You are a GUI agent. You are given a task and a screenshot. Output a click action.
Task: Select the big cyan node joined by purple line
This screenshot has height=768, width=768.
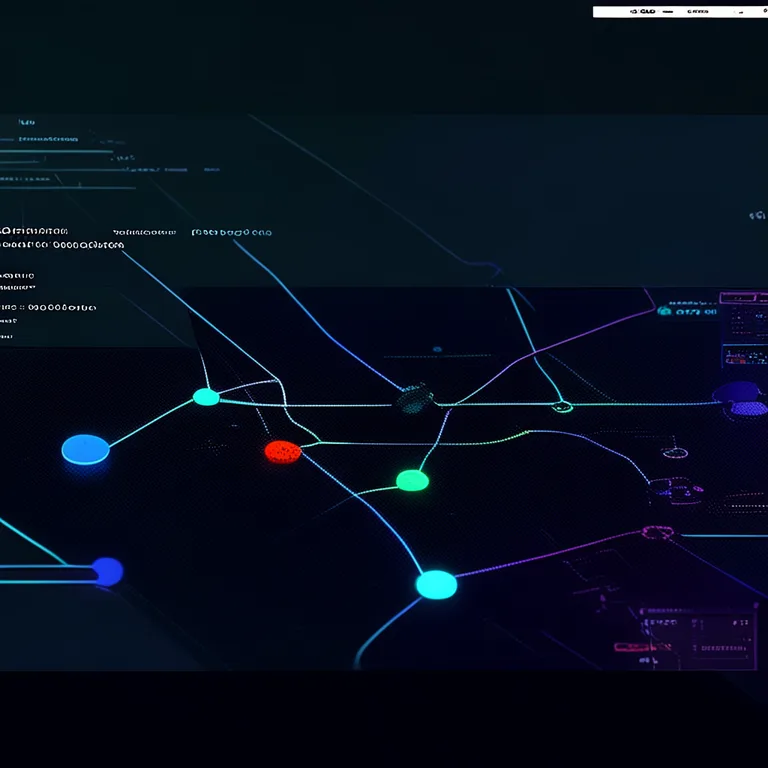click(x=436, y=584)
